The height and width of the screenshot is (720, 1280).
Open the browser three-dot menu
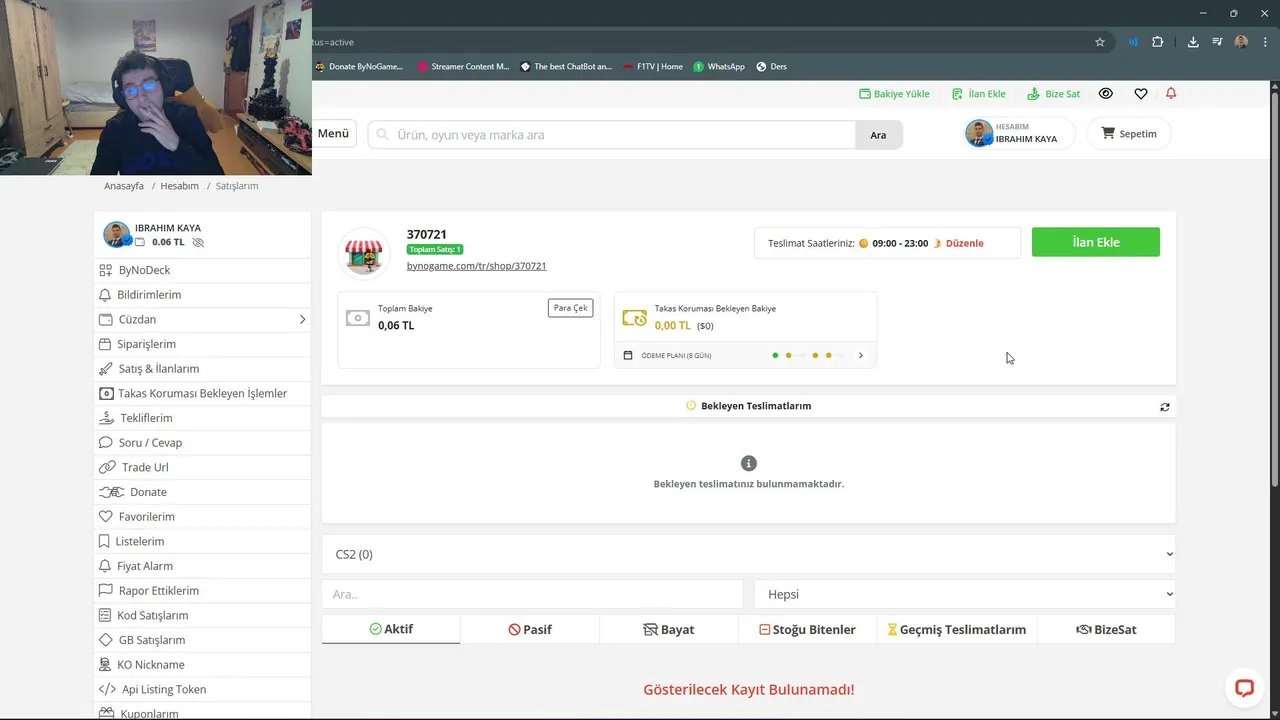(1265, 42)
